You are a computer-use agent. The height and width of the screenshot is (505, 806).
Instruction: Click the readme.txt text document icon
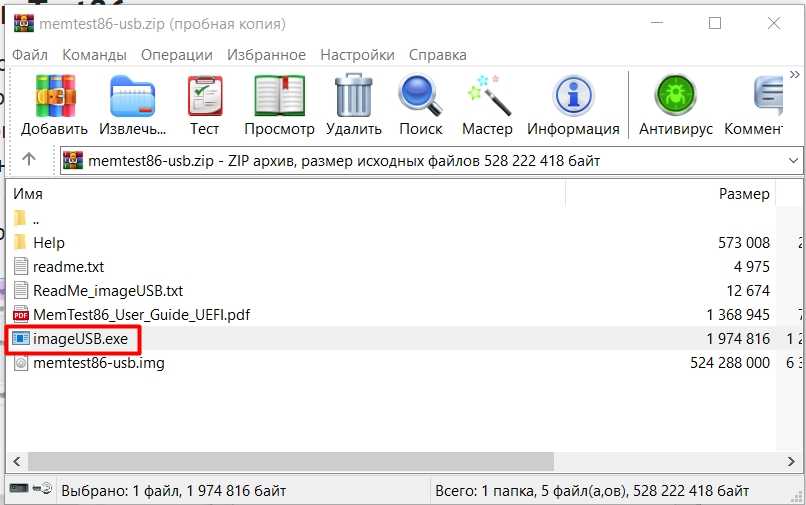(21, 266)
